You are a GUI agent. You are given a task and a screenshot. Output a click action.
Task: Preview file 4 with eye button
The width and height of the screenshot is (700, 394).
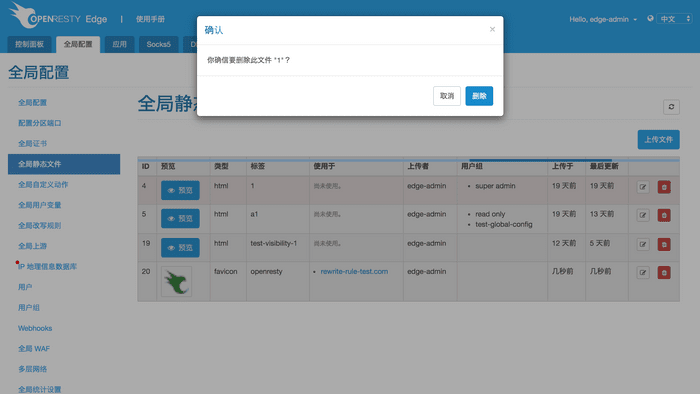click(x=180, y=190)
